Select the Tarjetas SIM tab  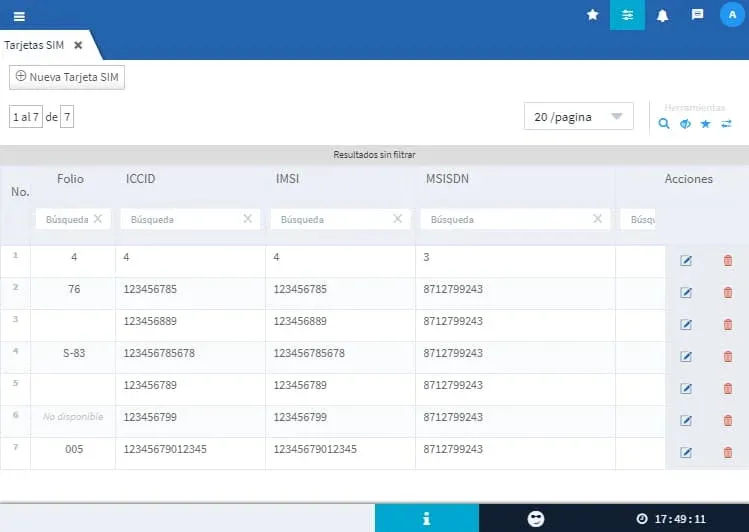pos(35,46)
